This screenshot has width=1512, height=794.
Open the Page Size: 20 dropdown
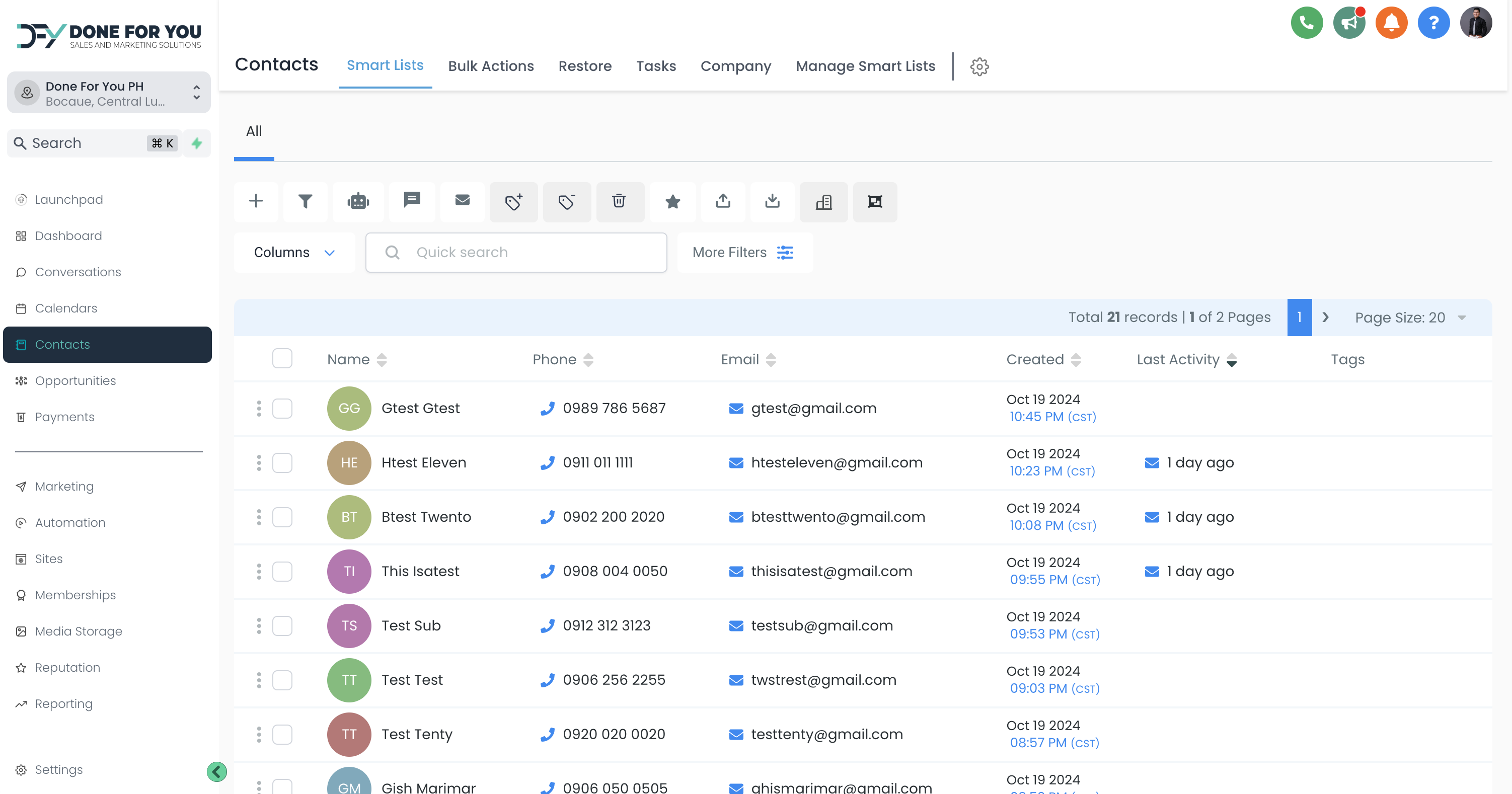point(1411,317)
